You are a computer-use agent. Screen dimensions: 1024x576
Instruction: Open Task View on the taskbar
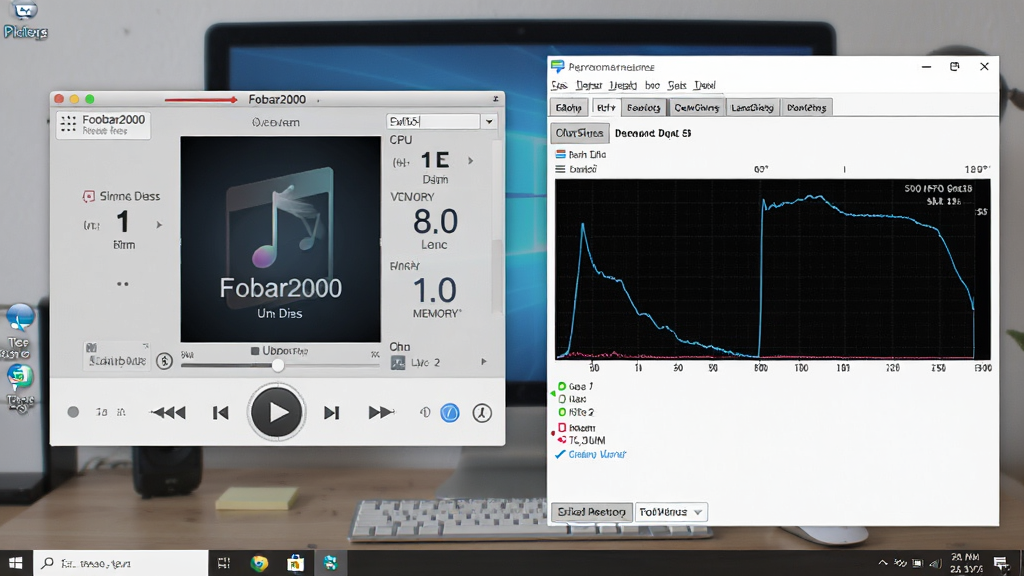224,563
